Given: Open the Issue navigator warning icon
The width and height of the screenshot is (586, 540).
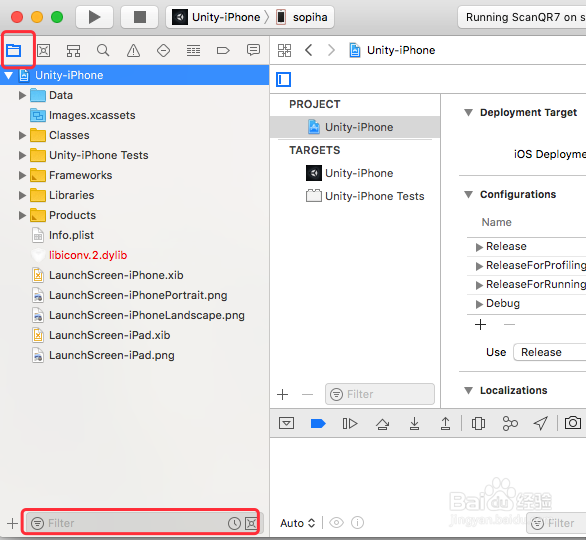Looking at the screenshot, I should pyautogui.click(x=133, y=50).
